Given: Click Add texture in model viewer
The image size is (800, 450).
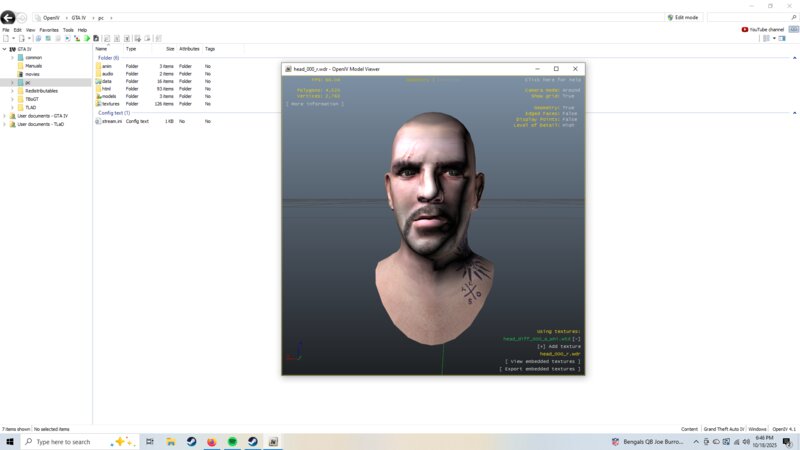Looking at the screenshot, I should 558,346.
